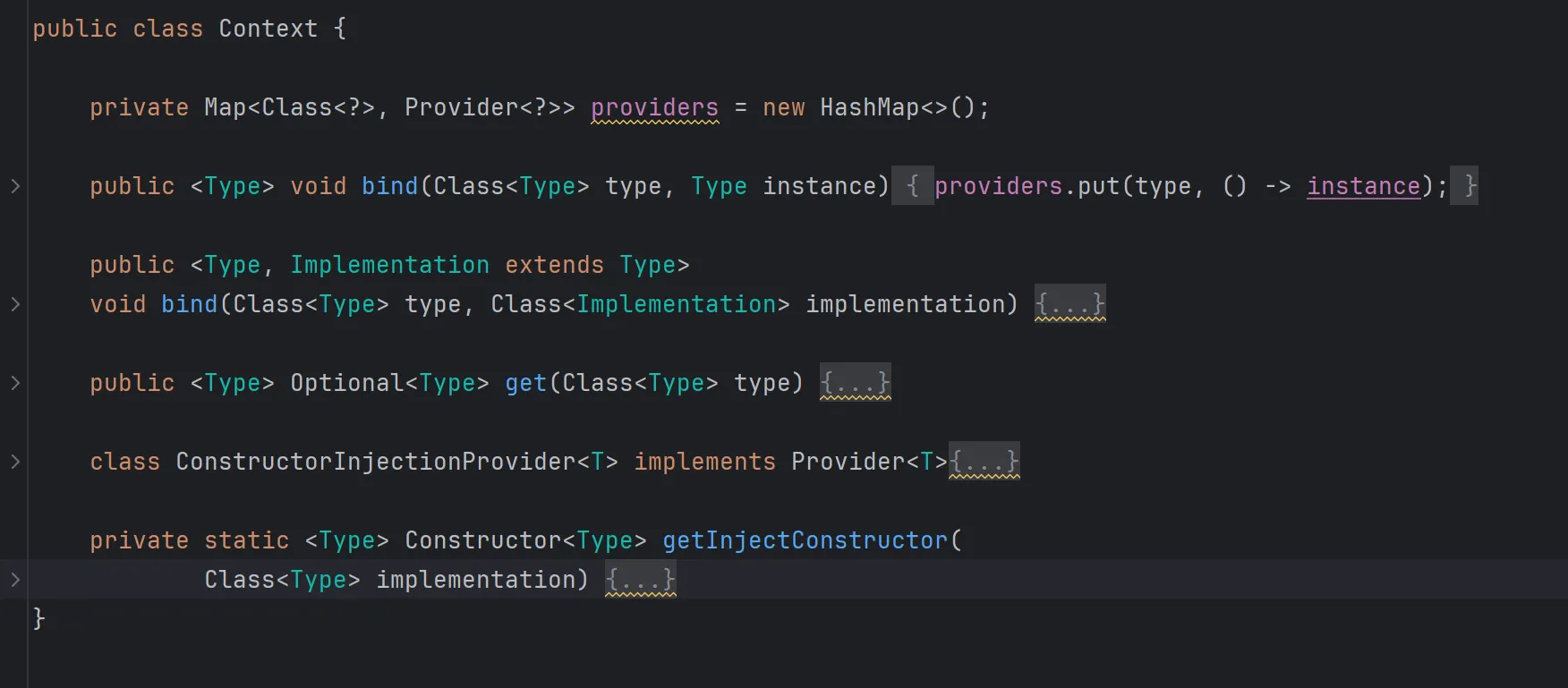Click the highlighted opening brace before providers.put

coord(912,186)
